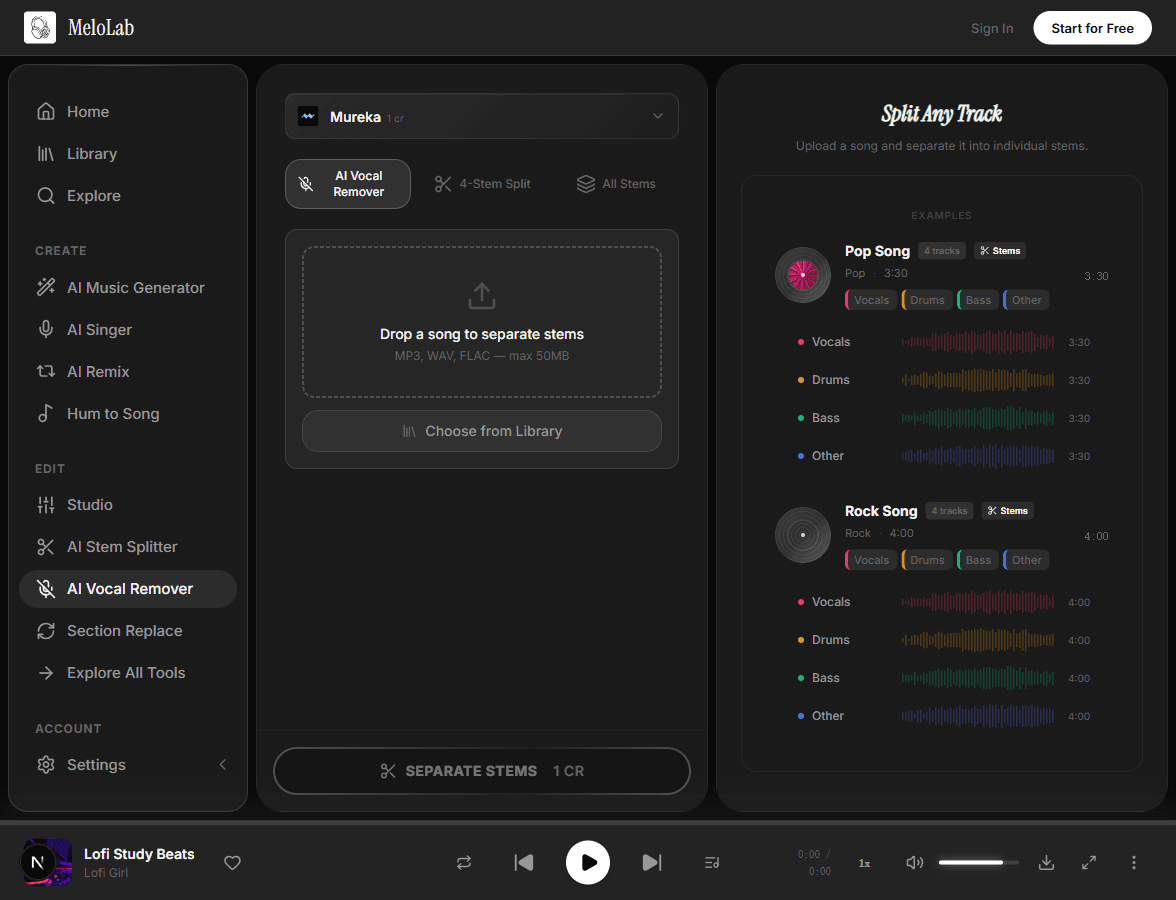
Task: Click the Rock Song vinyl thumbnail
Action: (802, 535)
